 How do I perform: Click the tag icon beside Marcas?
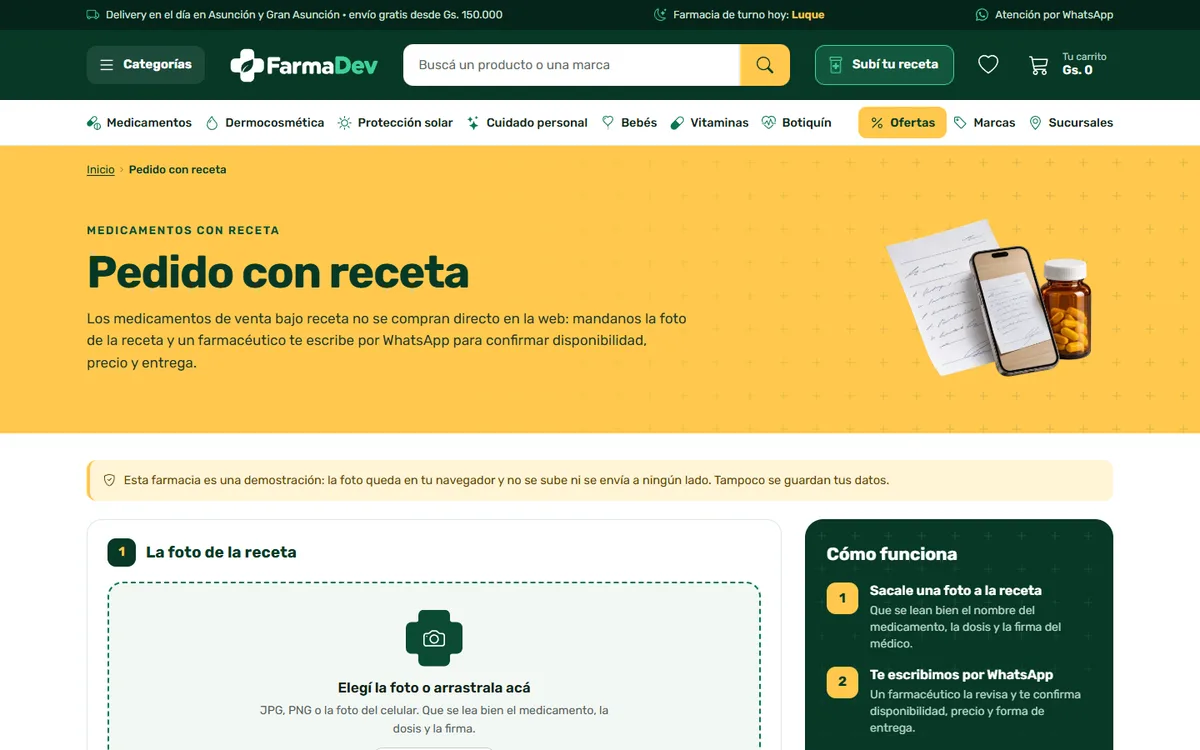961,123
